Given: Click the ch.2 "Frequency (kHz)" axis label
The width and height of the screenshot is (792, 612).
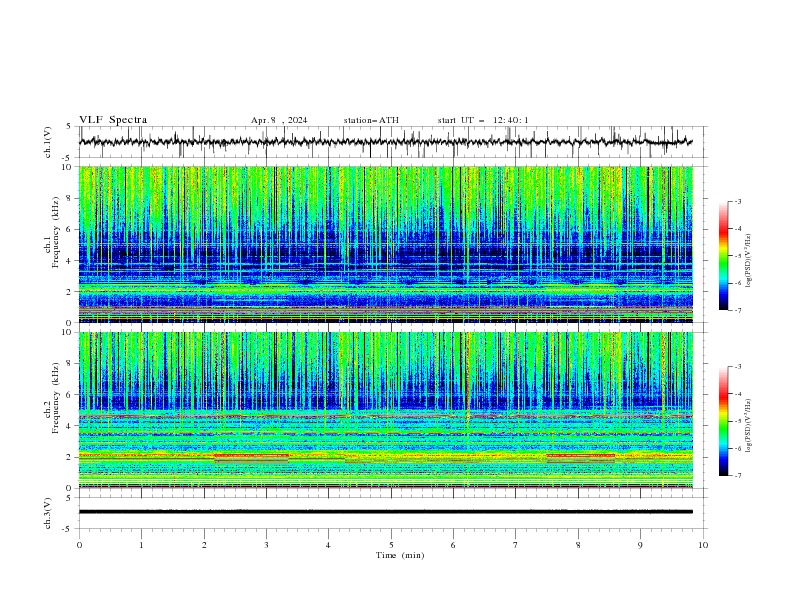Looking at the screenshot, I should click(56, 398).
